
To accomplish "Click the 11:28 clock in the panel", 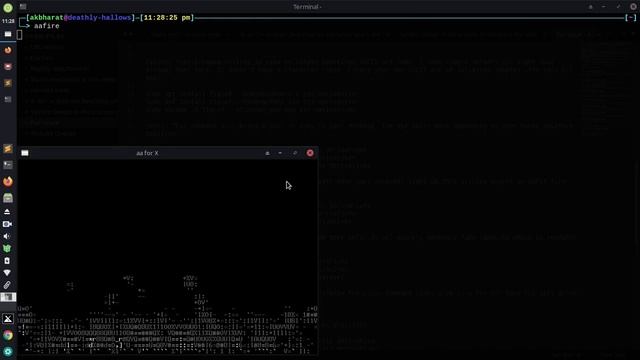I will click(x=8, y=21).
